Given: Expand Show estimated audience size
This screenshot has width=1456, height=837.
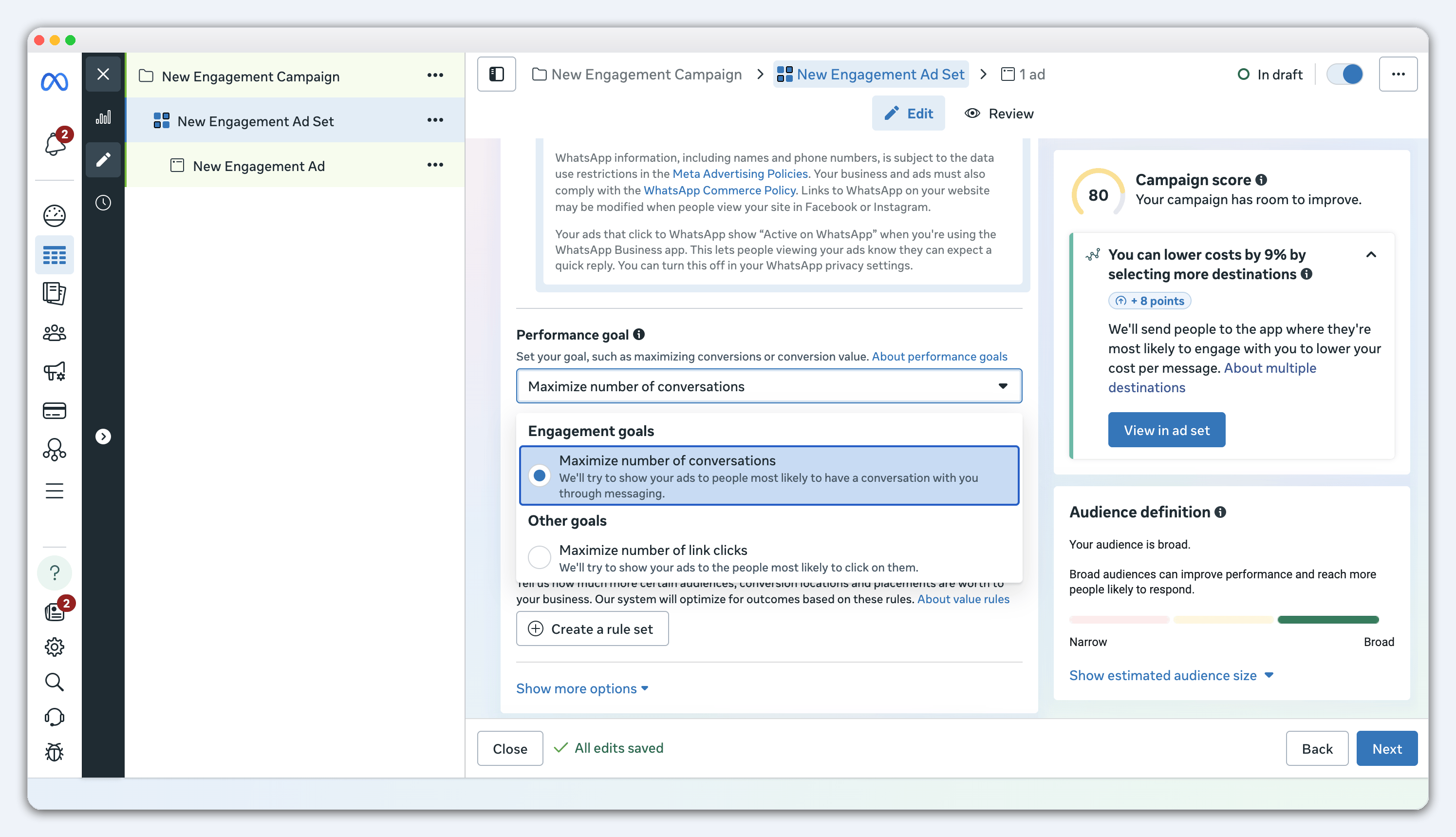Looking at the screenshot, I should point(1171,675).
